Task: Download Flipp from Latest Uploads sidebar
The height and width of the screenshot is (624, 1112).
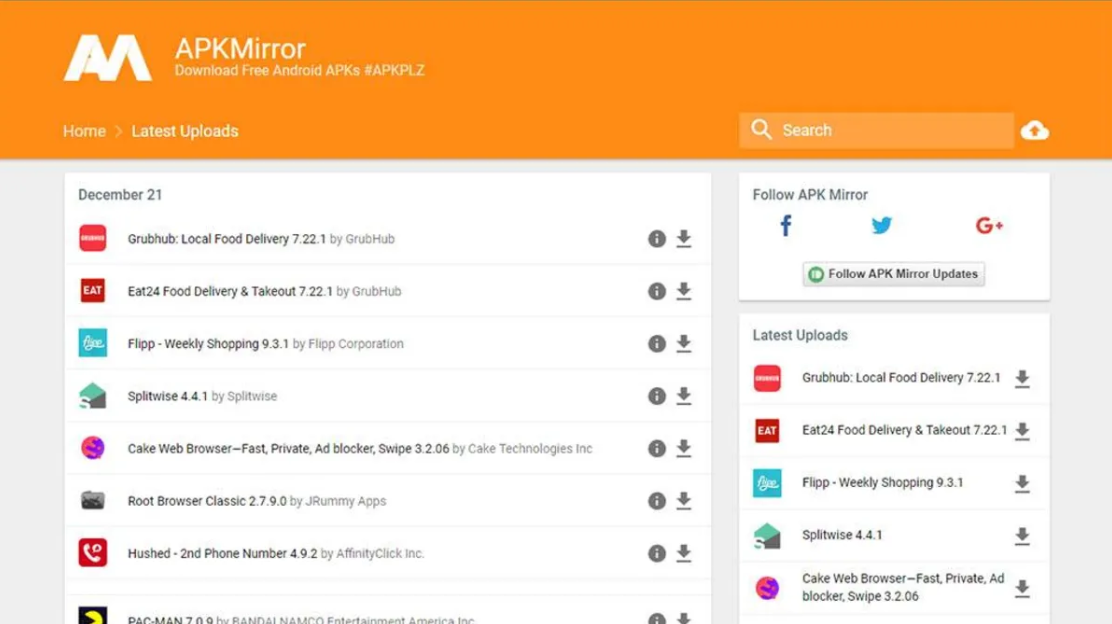Action: click(1022, 484)
